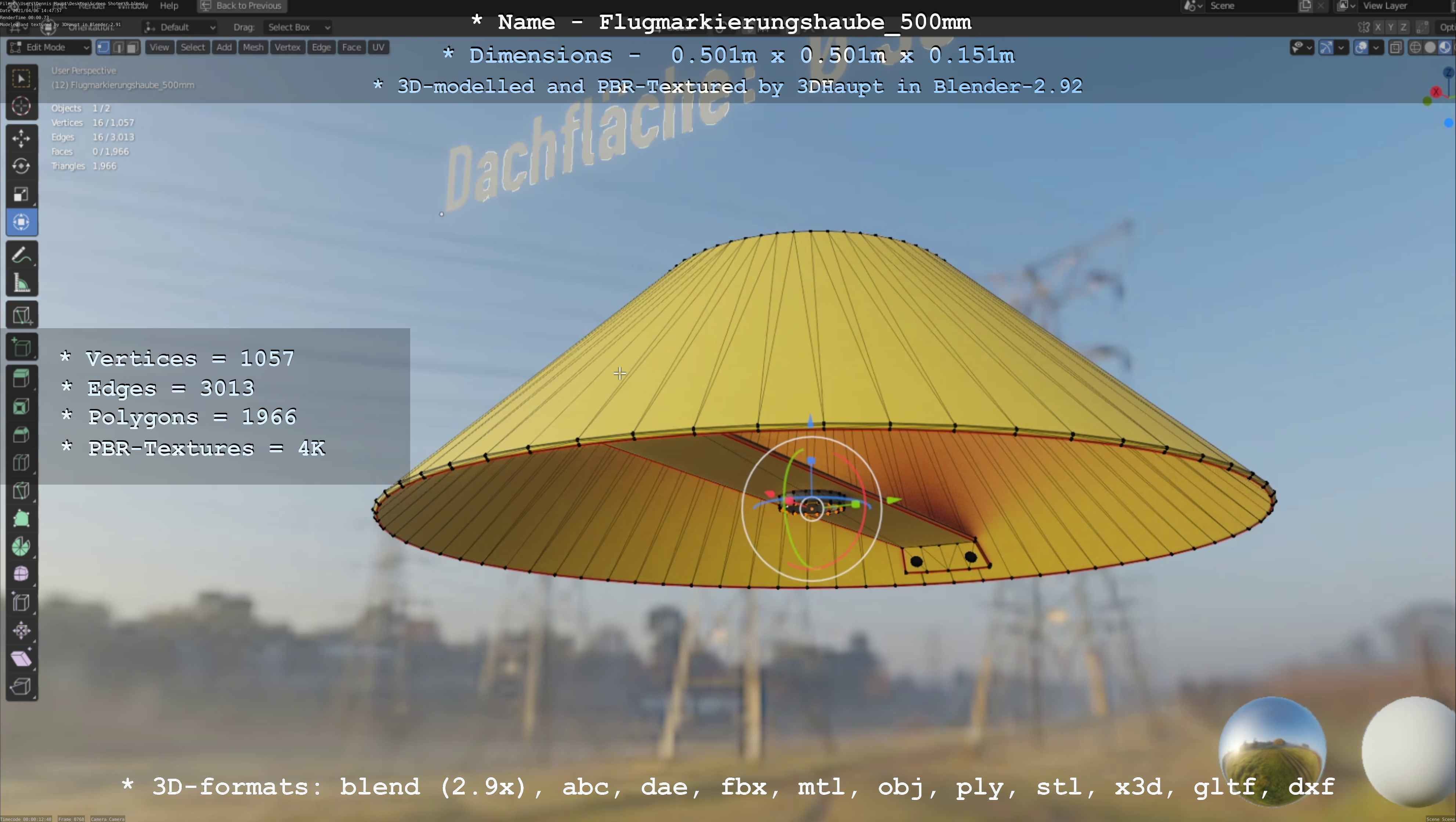Screen dimensions: 1456x822
Task: Enable face select mode
Action: coord(132,47)
